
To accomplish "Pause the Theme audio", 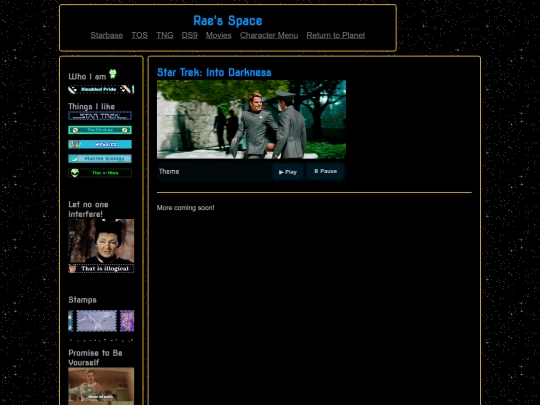I will (325, 172).
